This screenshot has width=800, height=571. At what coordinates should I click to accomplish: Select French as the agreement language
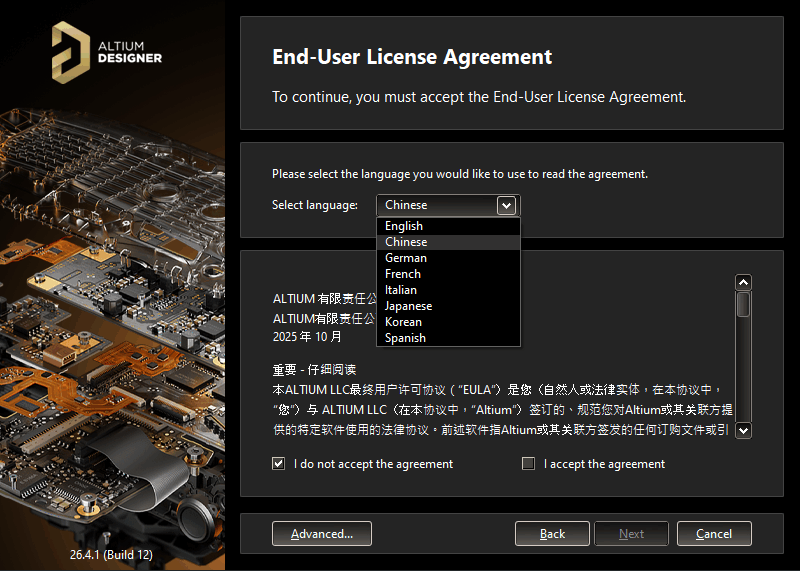(403, 274)
